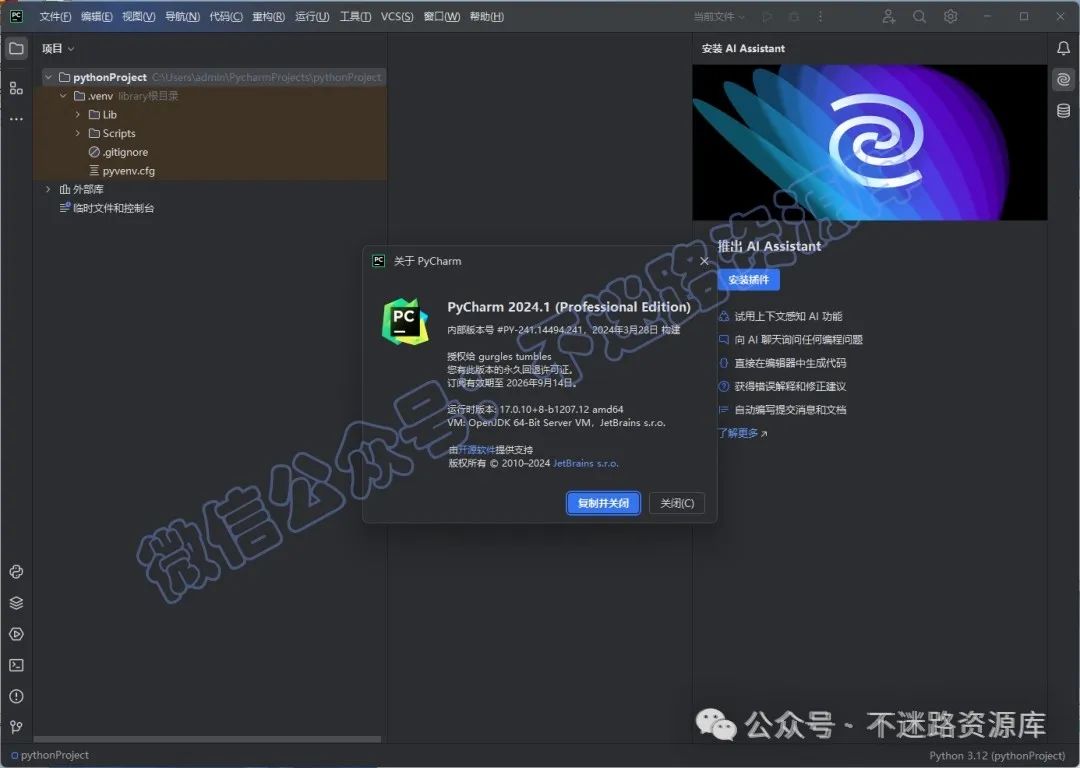Screen dimensions: 1080x768
Task: Open IDE settings gear icon
Action: pos(951,17)
